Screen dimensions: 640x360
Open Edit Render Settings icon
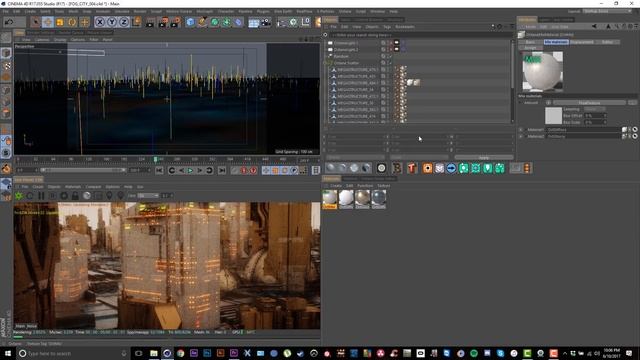click(176, 22)
